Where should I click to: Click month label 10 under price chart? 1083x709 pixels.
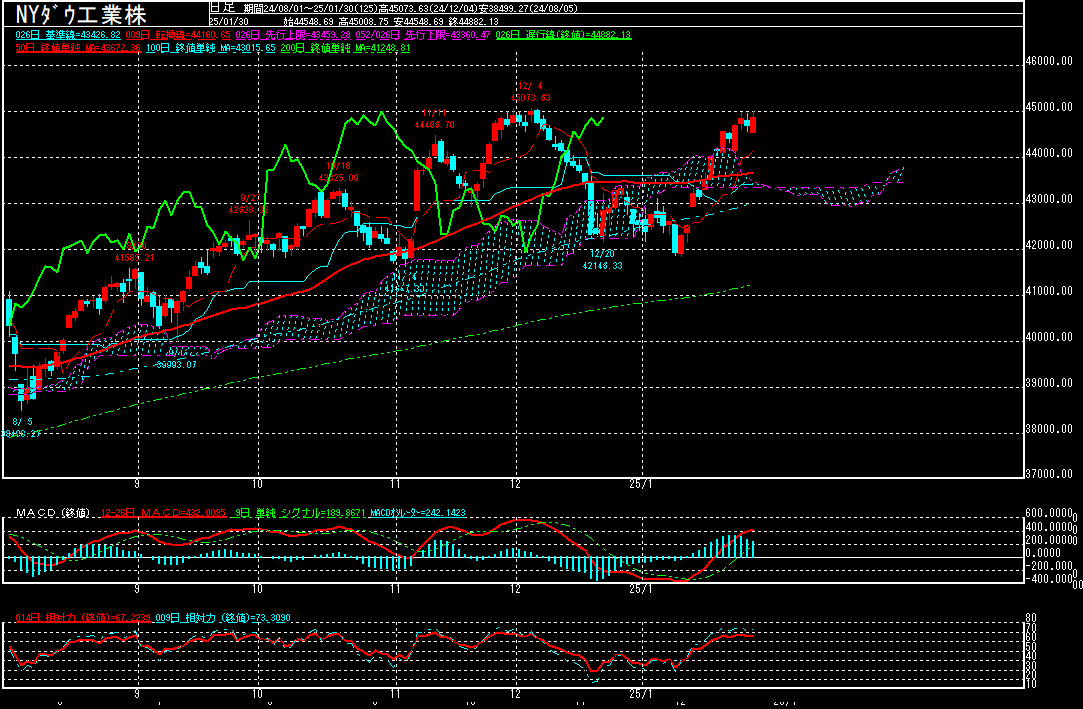click(257, 483)
